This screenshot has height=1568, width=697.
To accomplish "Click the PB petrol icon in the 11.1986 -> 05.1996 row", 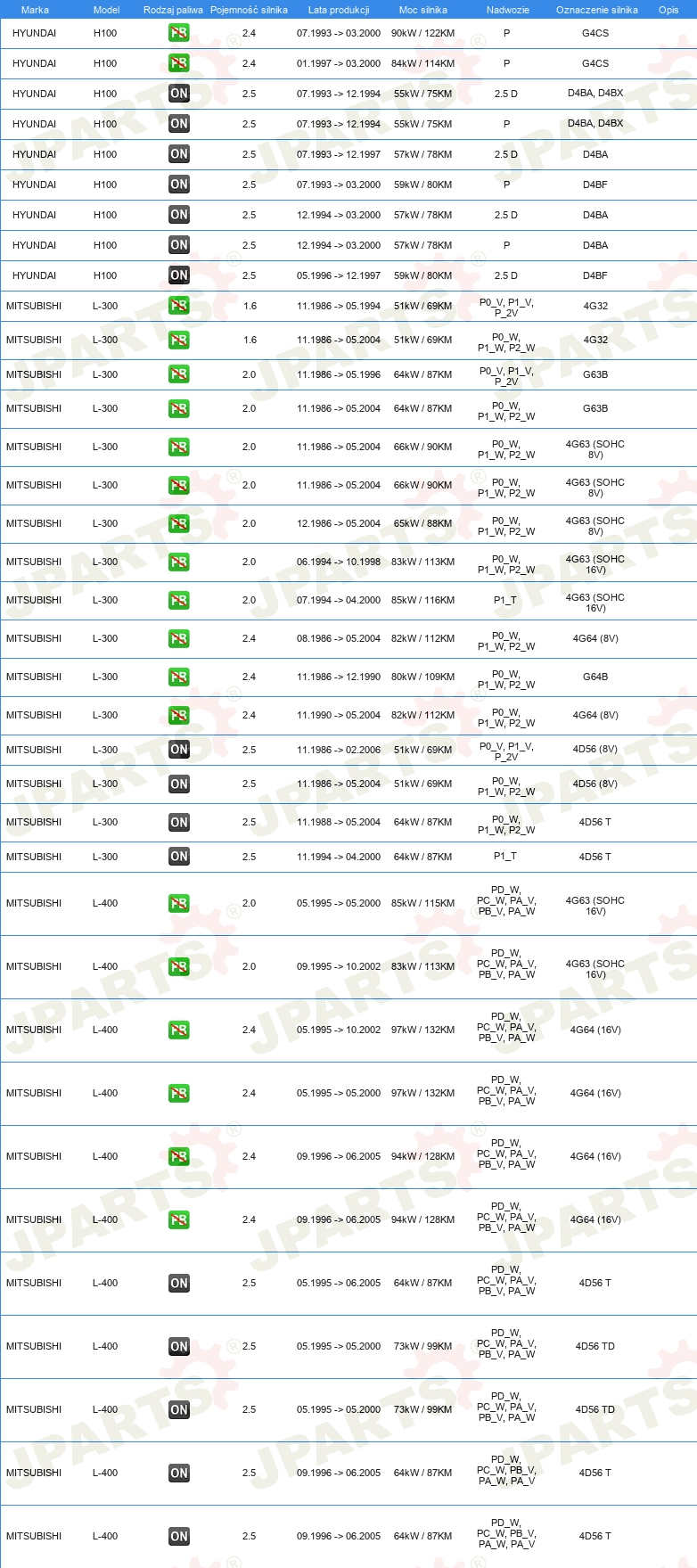I will point(179,374).
